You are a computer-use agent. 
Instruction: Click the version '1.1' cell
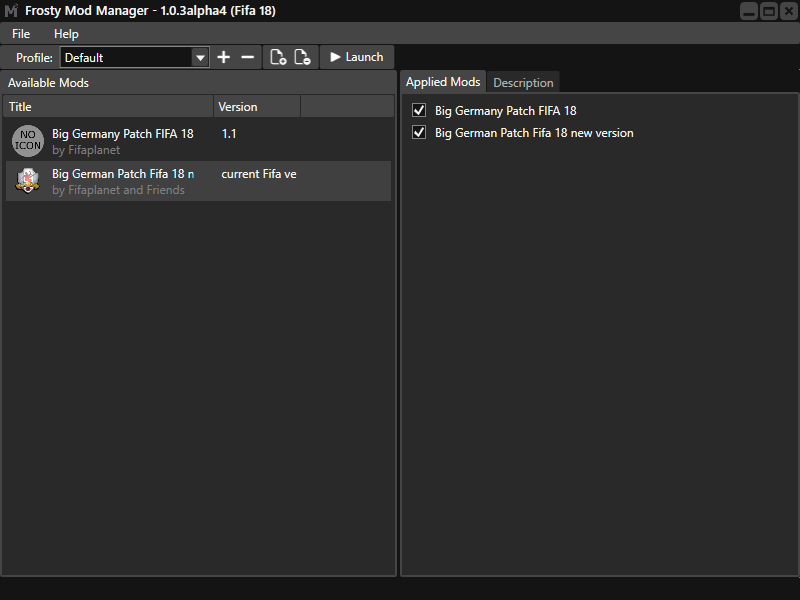[x=229, y=134]
